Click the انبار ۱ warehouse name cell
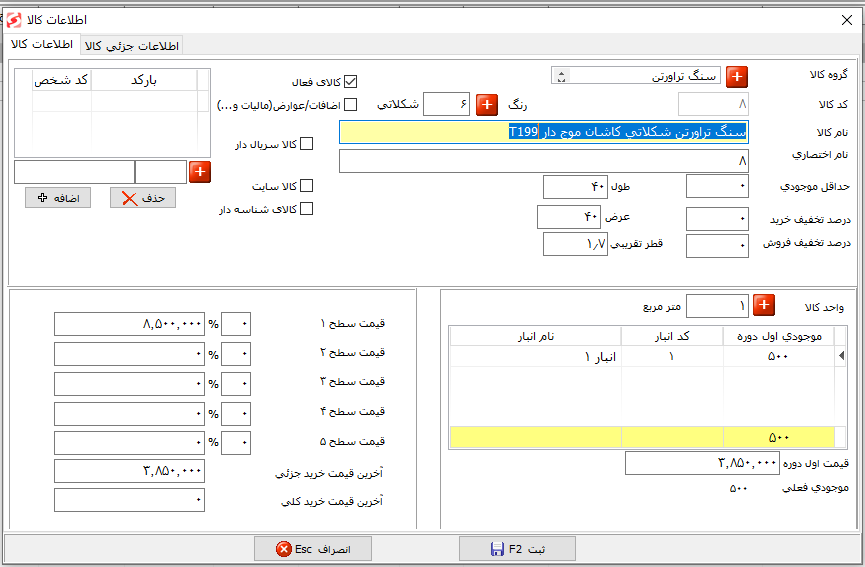The image size is (865, 567). coord(536,357)
